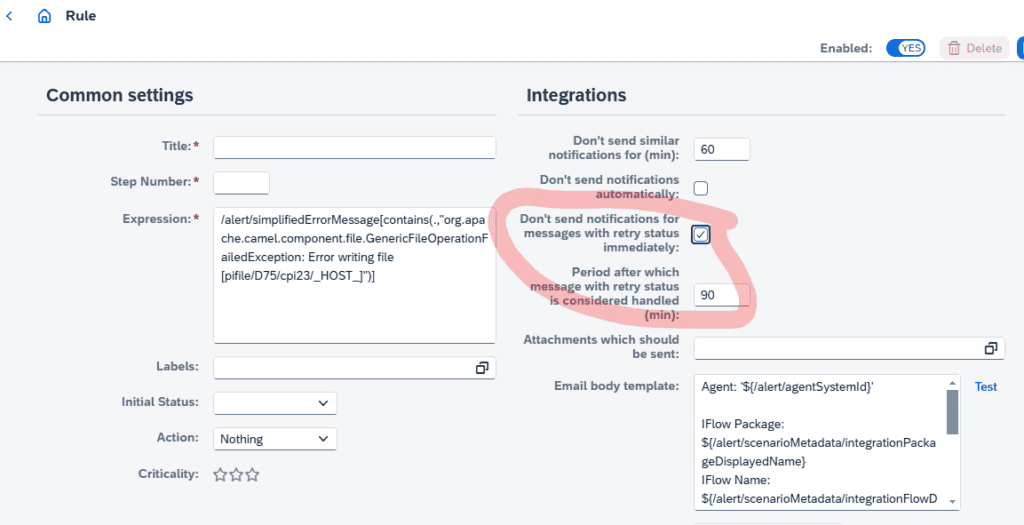Screen dimensions: 1024x525
Task: Set Criticality to three stars
Action: pyautogui.click(x=253, y=475)
